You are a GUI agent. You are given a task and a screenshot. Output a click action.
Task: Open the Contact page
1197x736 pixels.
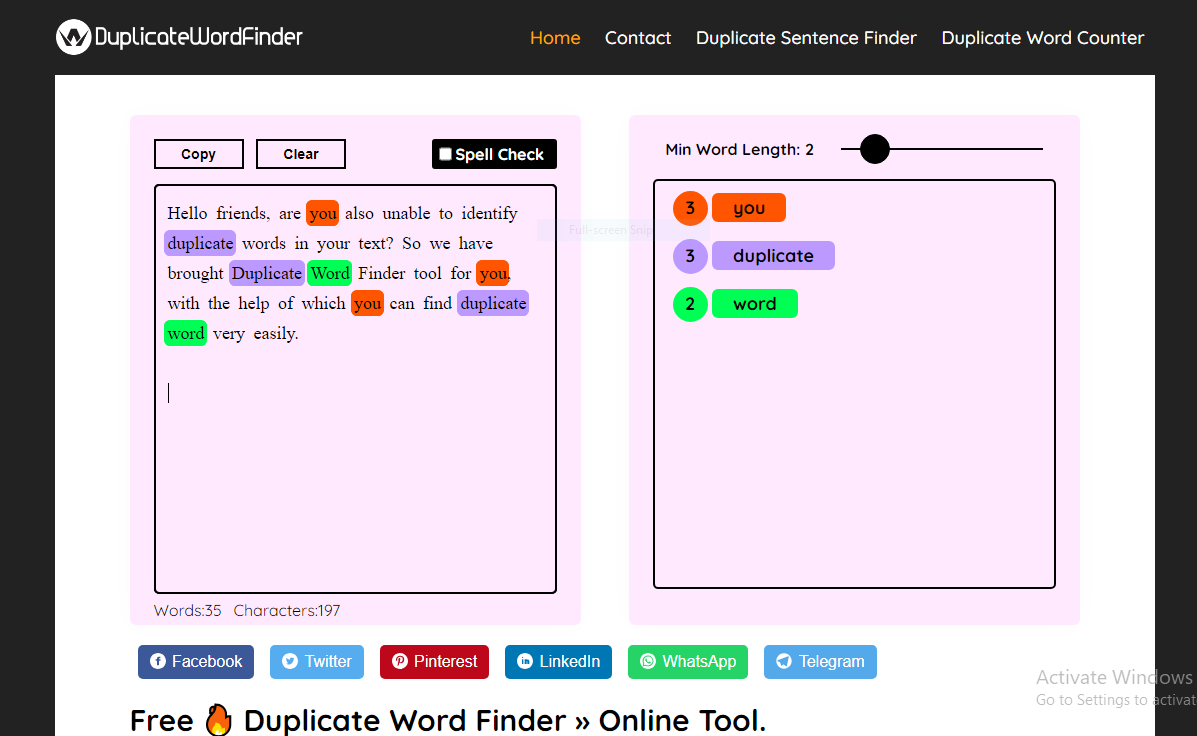[638, 38]
